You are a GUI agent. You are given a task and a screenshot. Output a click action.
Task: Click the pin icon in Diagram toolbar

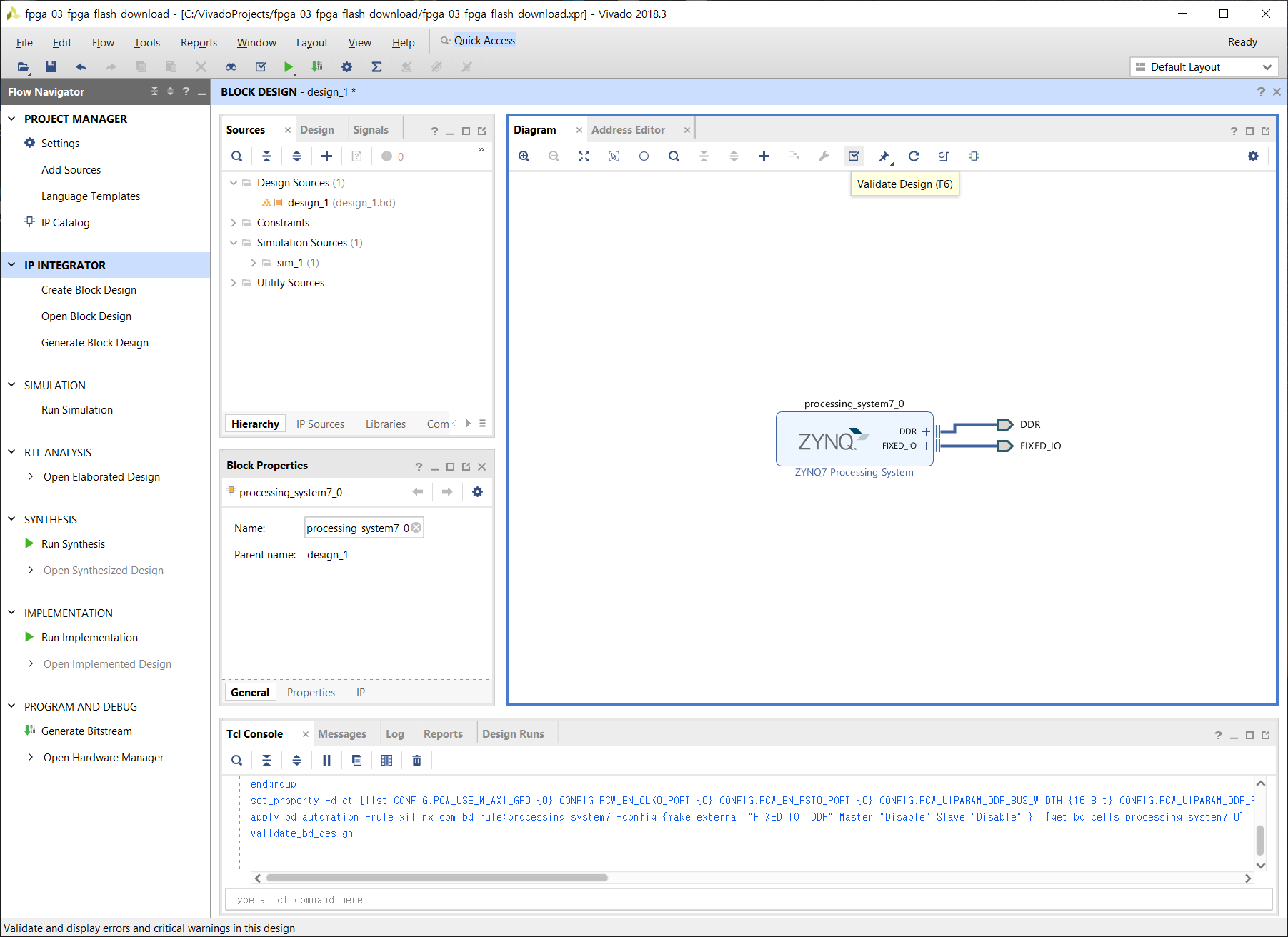point(884,156)
